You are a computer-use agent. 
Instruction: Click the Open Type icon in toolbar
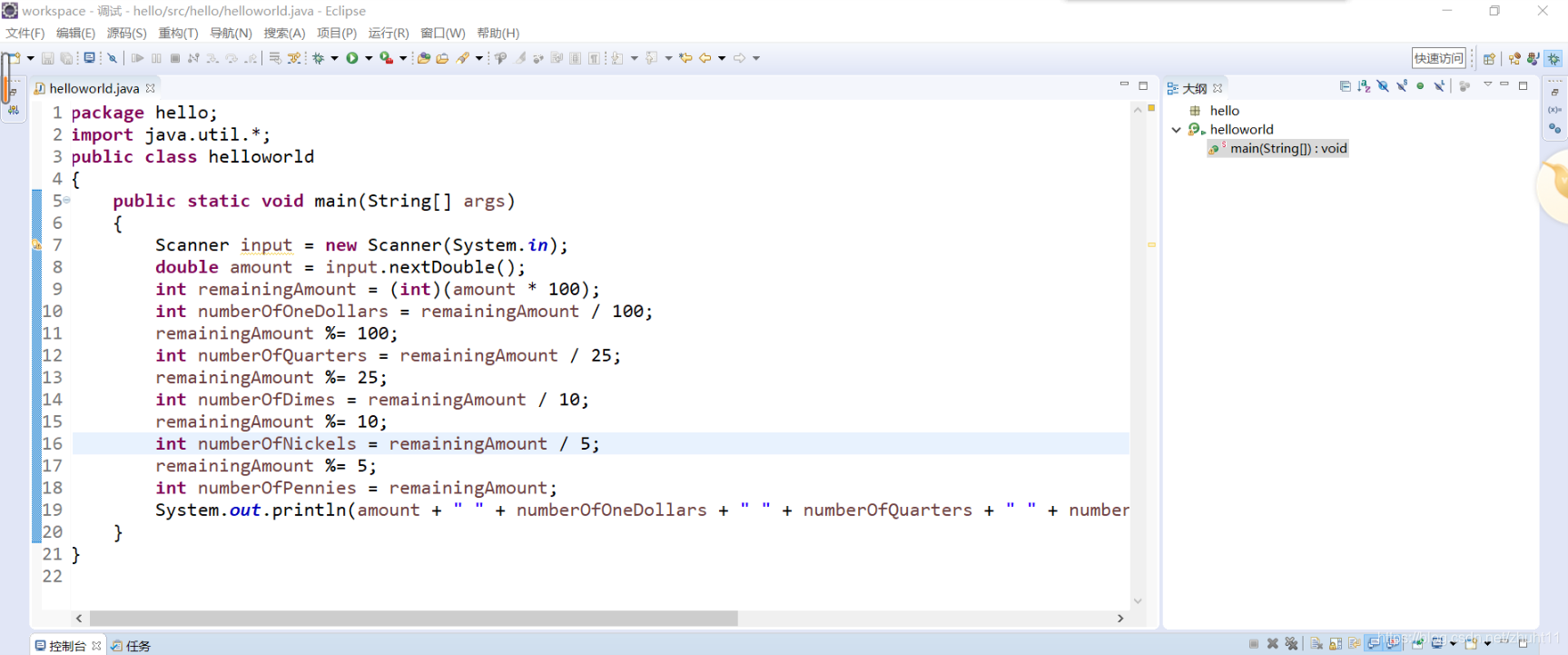(x=423, y=58)
